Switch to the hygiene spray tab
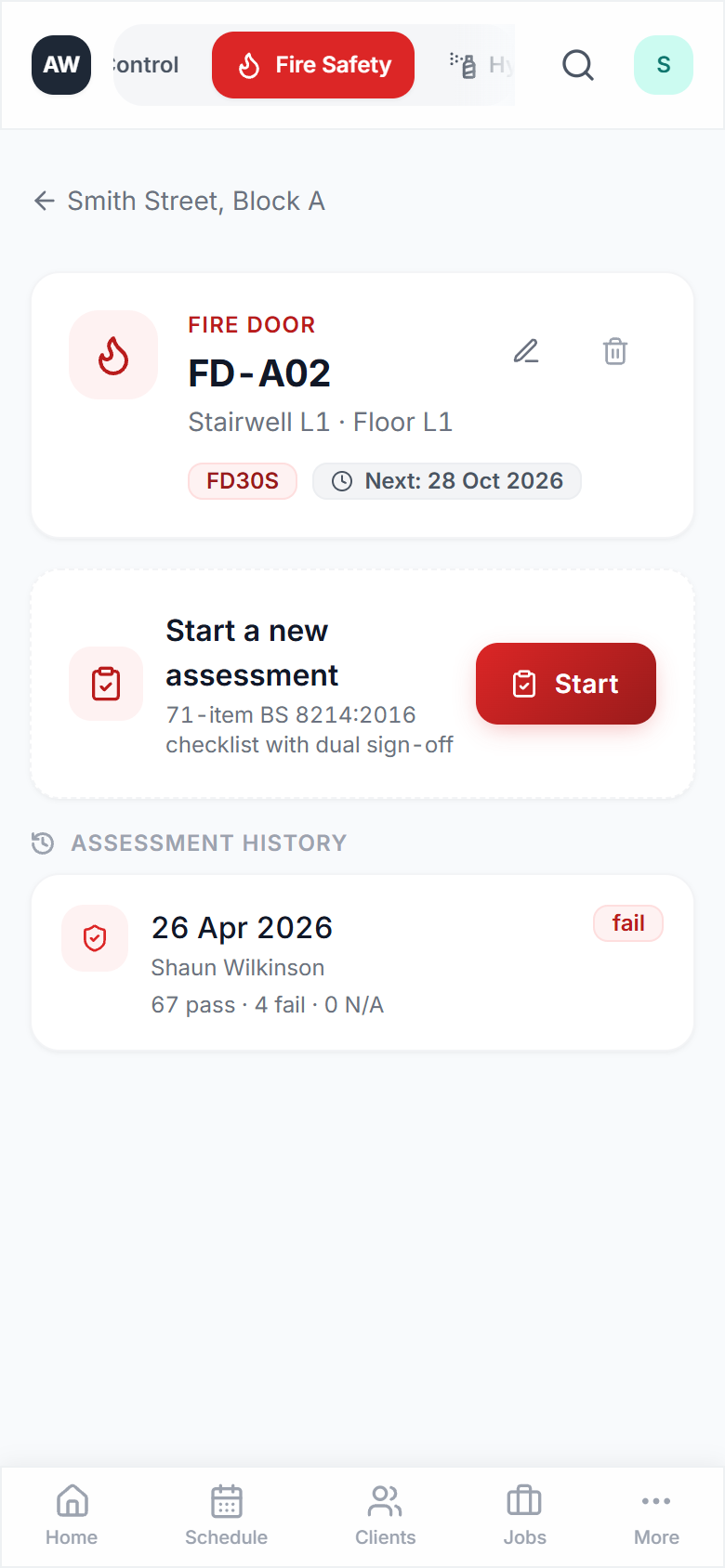 pyautogui.click(x=480, y=65)
